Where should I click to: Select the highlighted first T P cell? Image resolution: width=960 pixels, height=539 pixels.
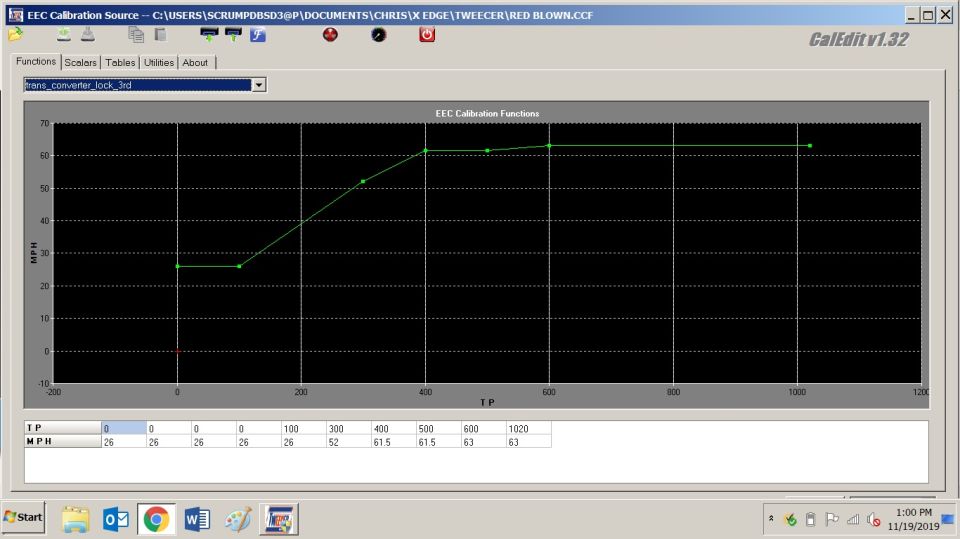click(124, 428)
